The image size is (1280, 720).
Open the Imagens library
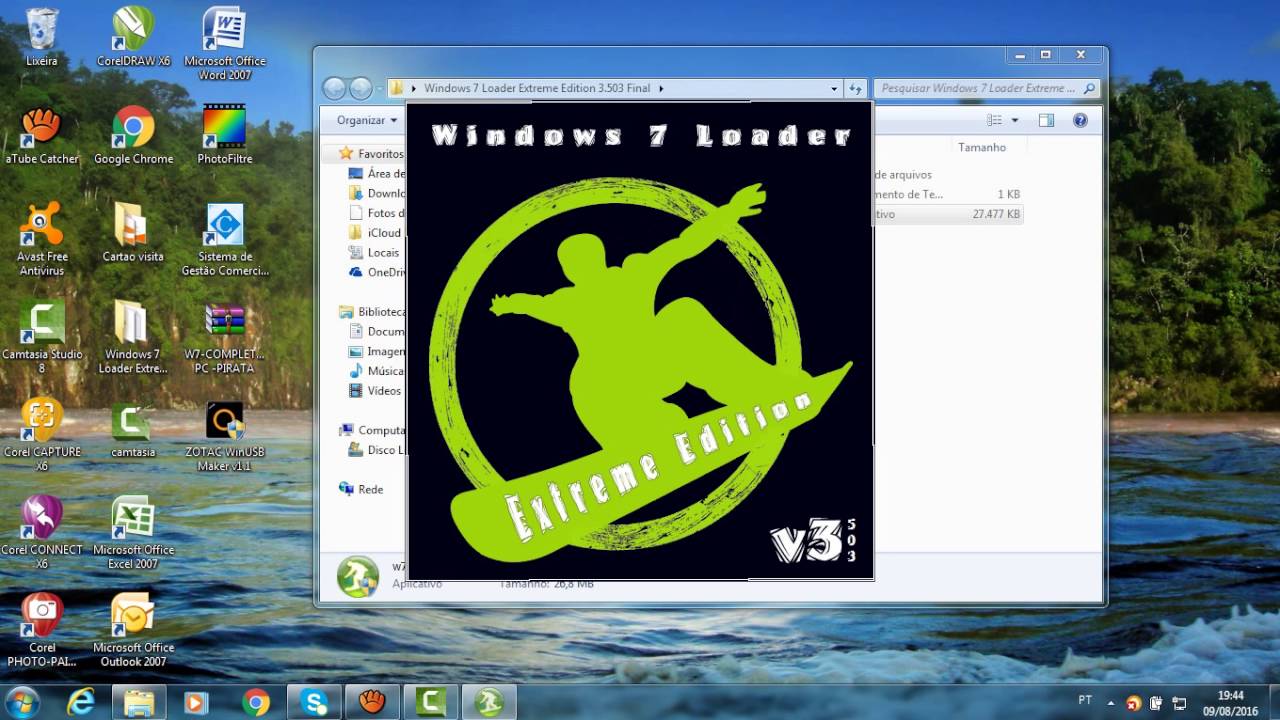point(377,351)
